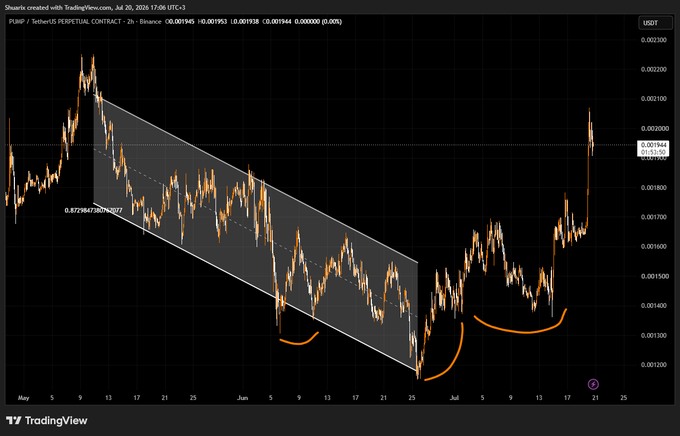Open the USDT currency selector

[x=655, y=23]
